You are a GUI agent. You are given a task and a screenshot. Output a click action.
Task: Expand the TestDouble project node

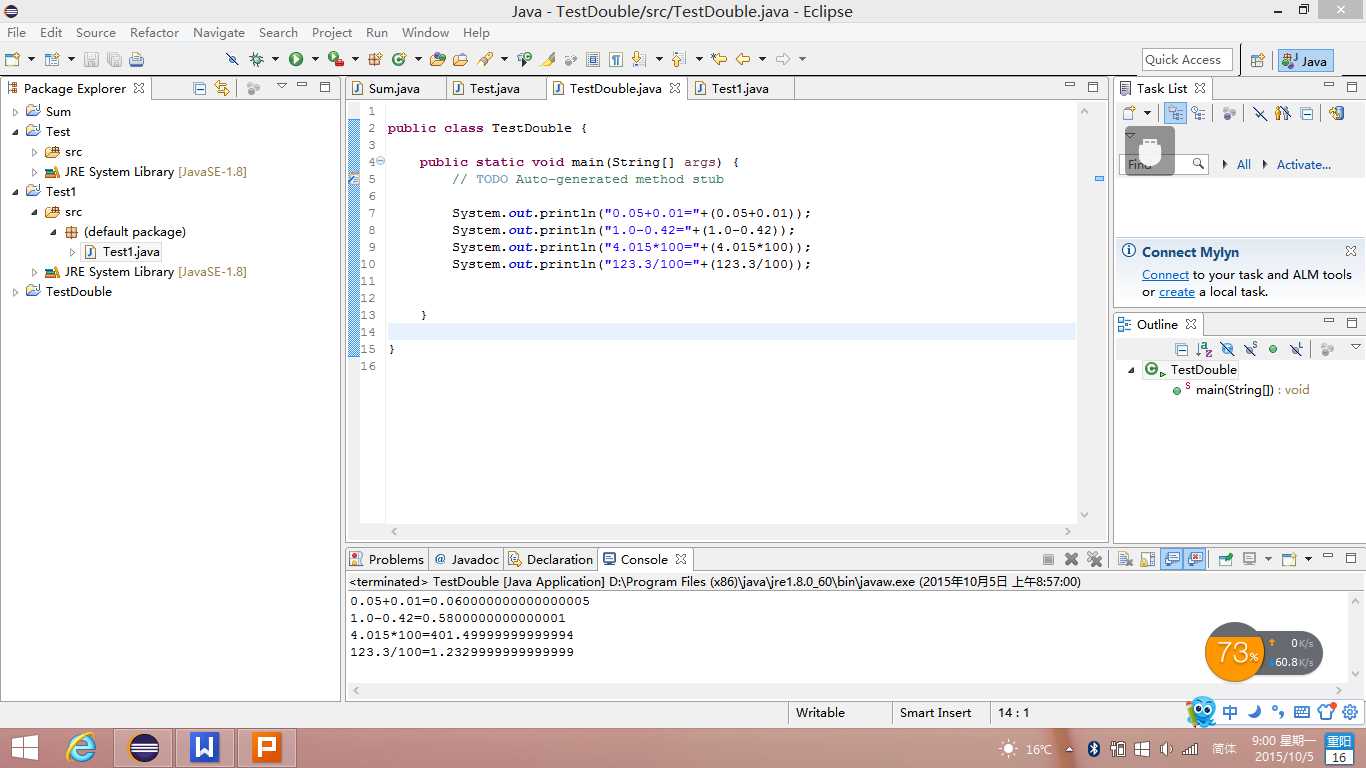coord(15,292)
